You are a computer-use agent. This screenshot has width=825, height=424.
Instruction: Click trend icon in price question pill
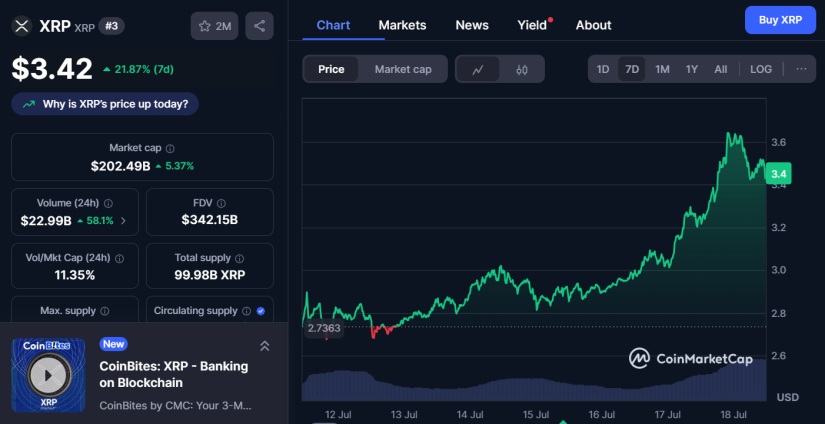28,104
